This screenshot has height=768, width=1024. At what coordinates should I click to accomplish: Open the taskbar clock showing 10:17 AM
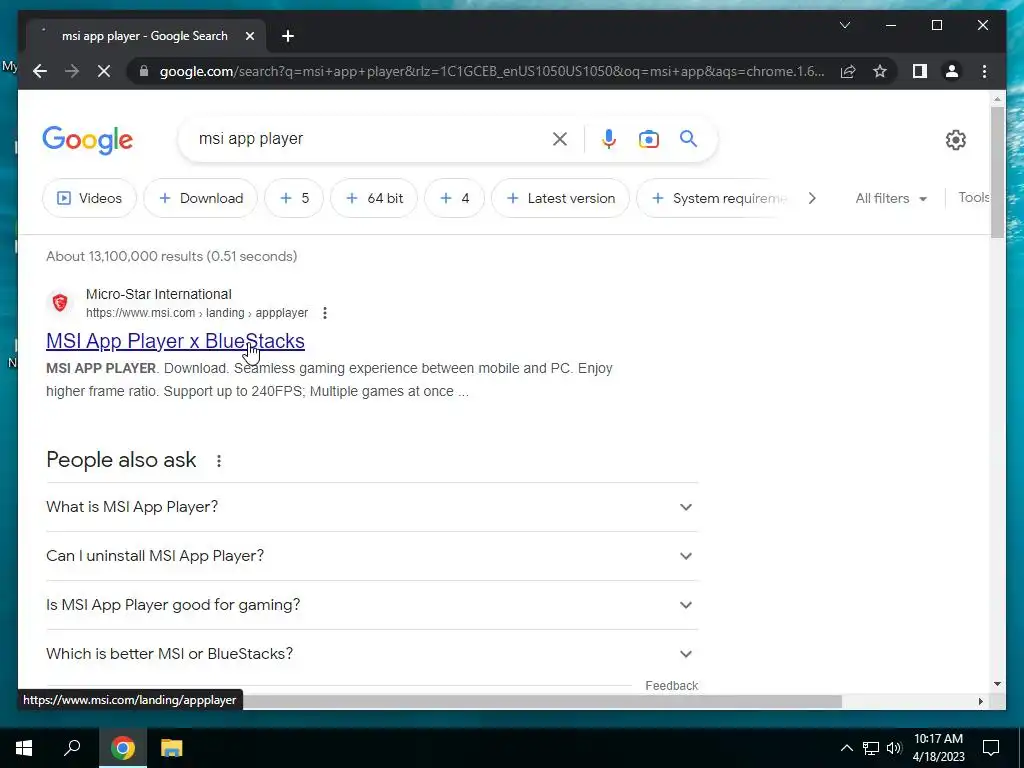[x=938, y=748]
